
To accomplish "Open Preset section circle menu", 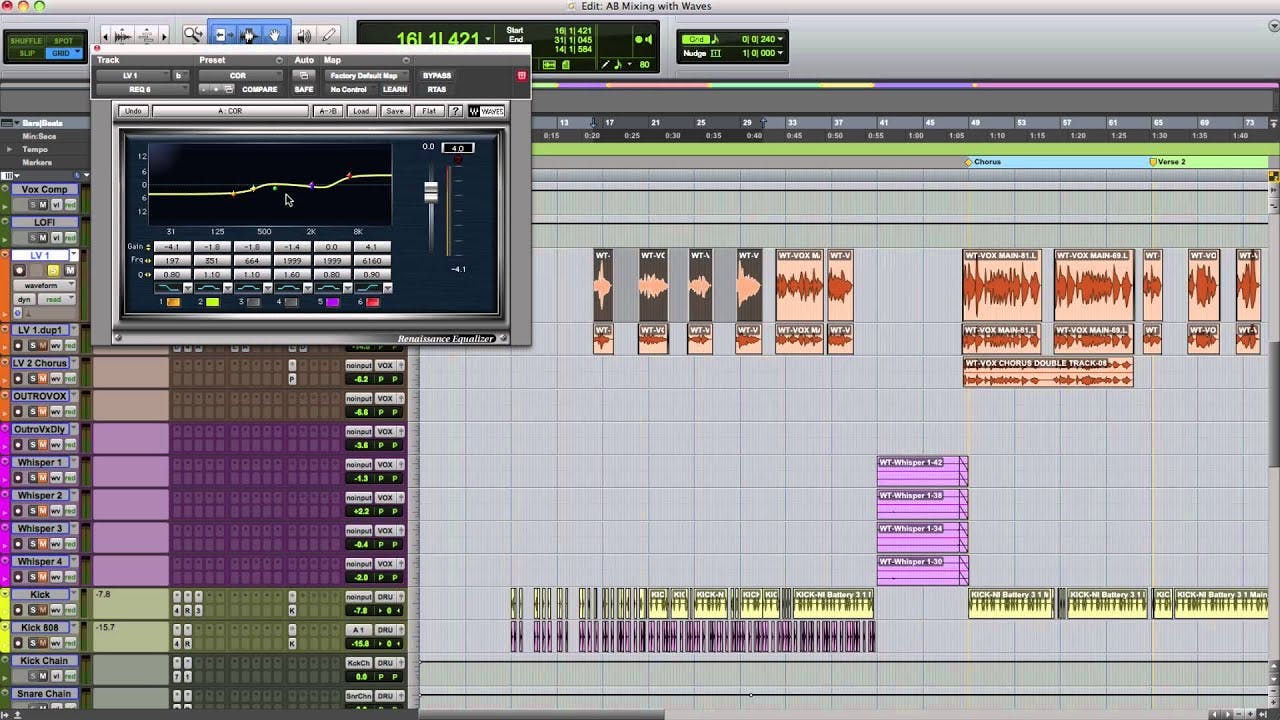I will point(279,60).
